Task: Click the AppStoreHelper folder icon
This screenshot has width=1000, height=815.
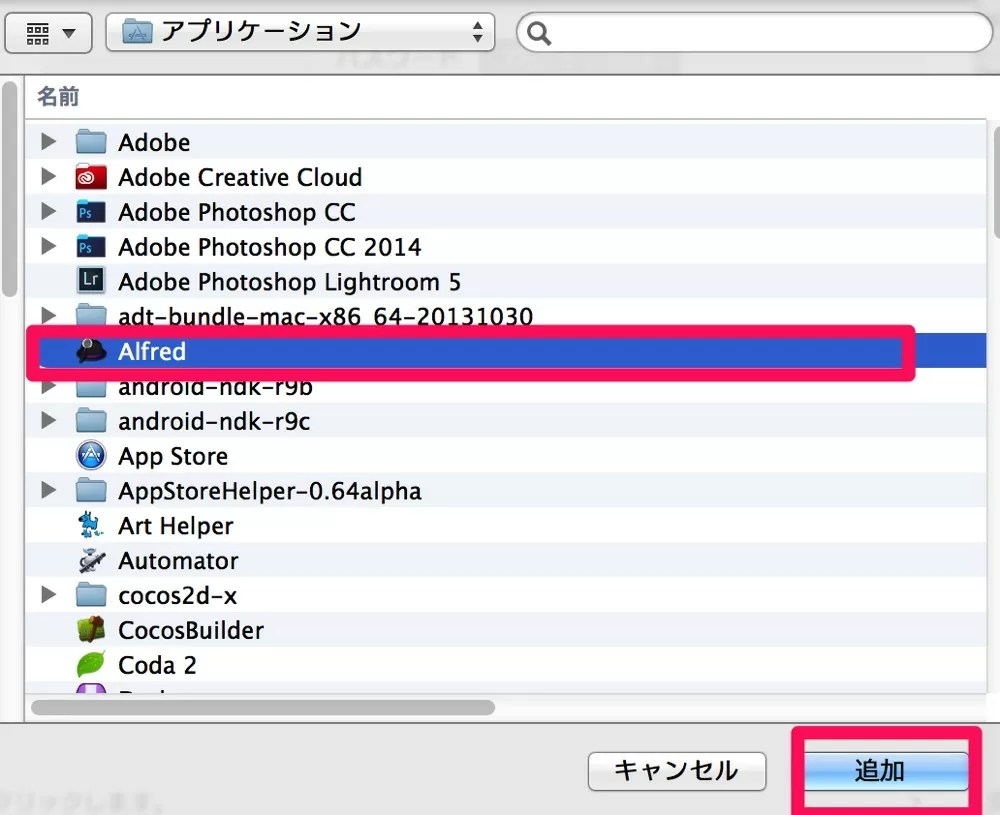Action: coord(91,490)
